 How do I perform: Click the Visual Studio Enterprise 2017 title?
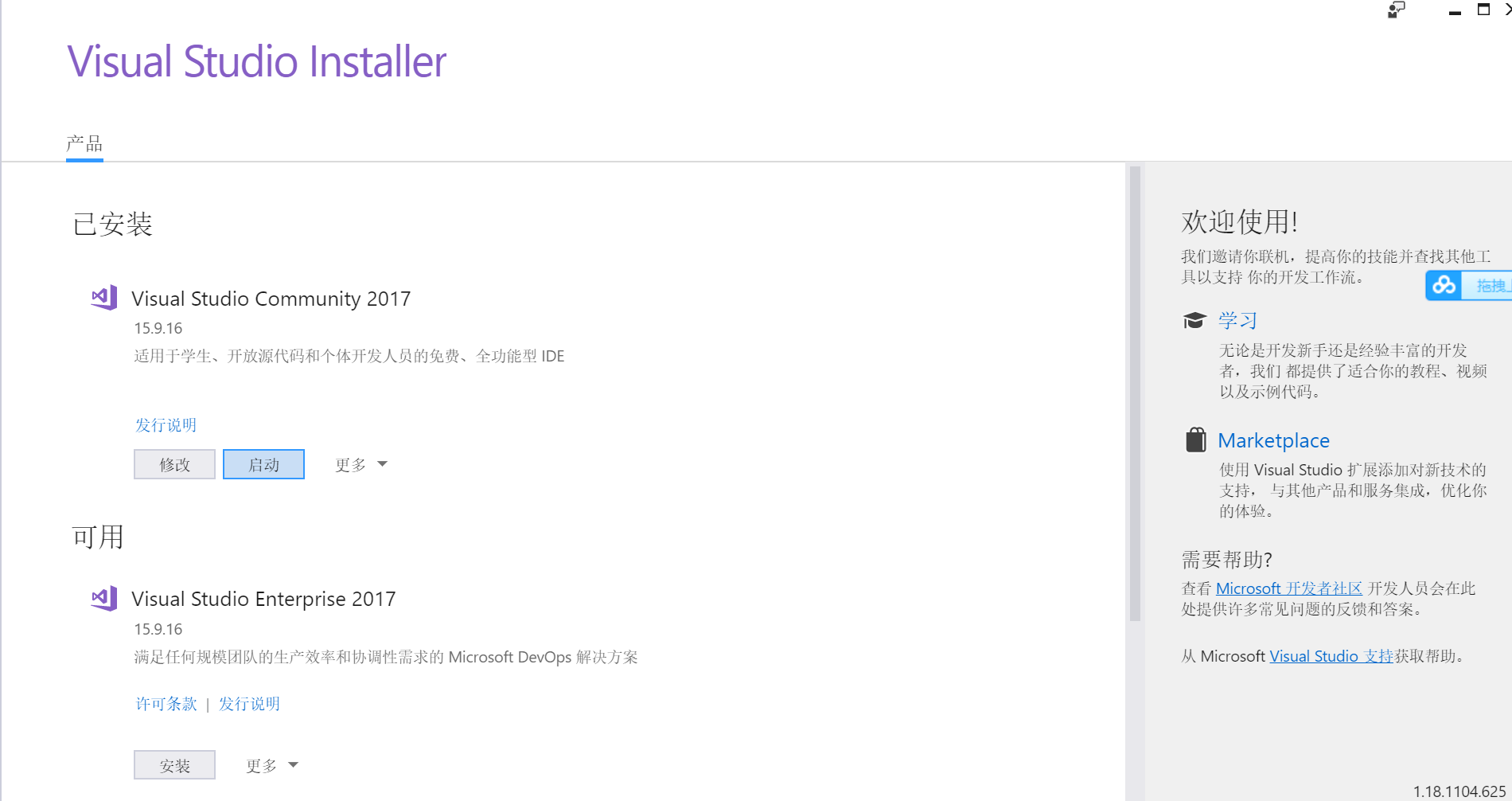263,599
